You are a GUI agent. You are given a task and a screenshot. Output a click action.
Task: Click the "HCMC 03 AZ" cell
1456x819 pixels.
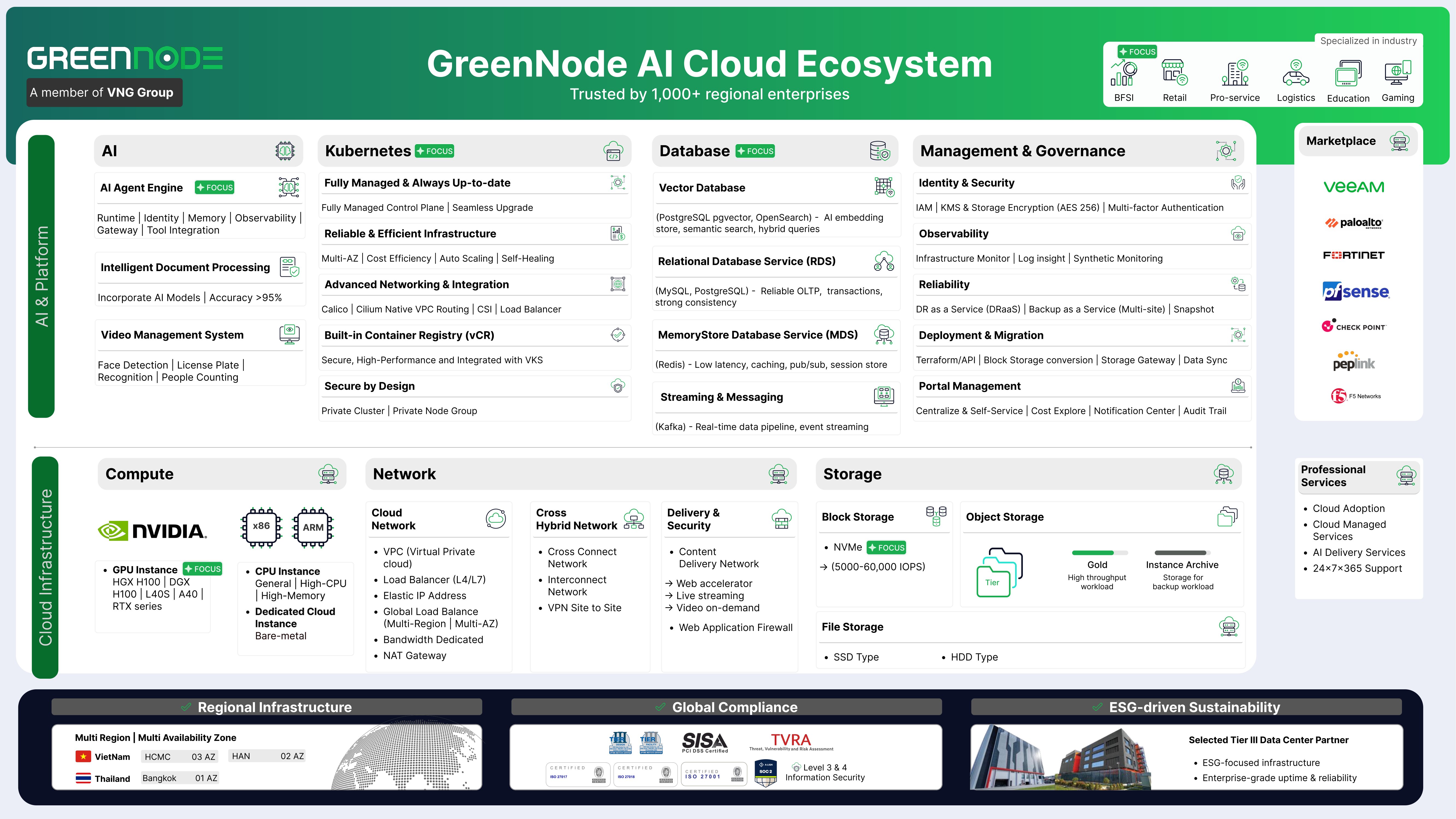coord(180,756)
